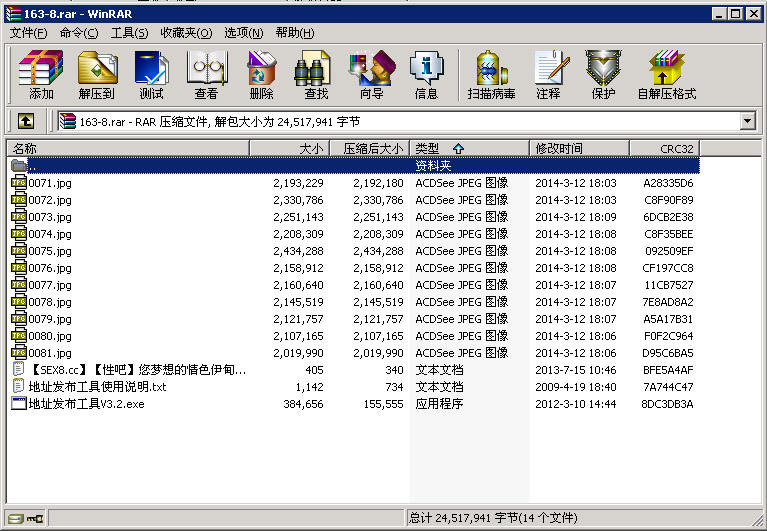Image resolution: width=767 pixels, height=531 pixels.
Task: Expand the archive path dropdown arrow
Action: (747, 121)
